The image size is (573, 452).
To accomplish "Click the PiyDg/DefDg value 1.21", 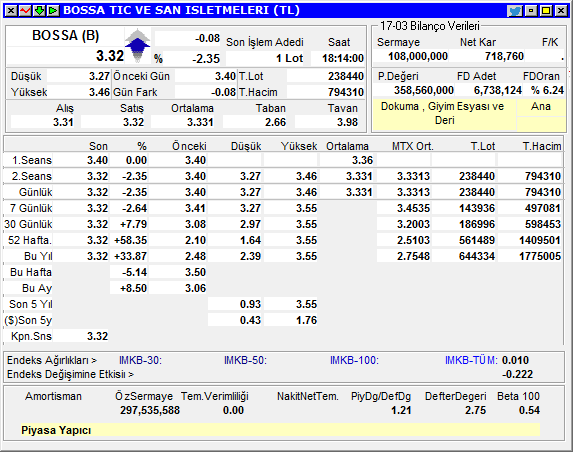I will 401,410.
